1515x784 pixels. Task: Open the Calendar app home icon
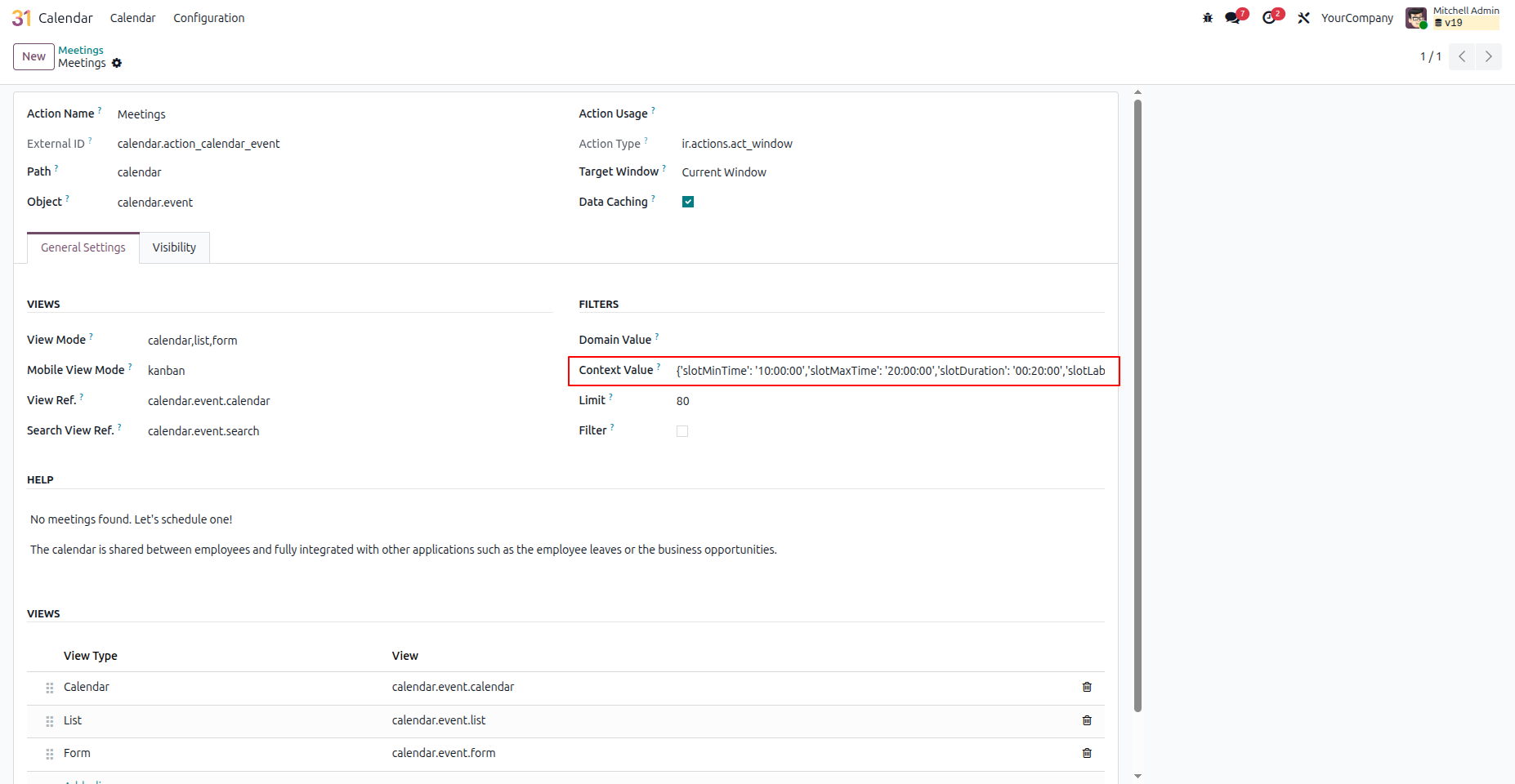click(x=21, y=18)
